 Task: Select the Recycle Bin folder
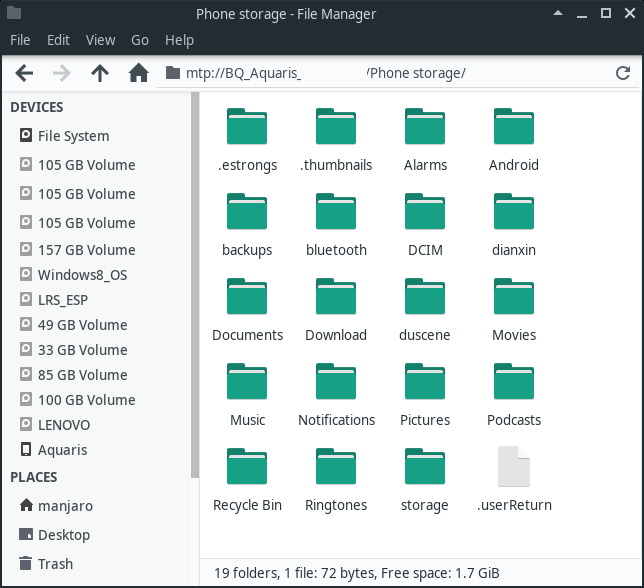click(x=247, y=468)
